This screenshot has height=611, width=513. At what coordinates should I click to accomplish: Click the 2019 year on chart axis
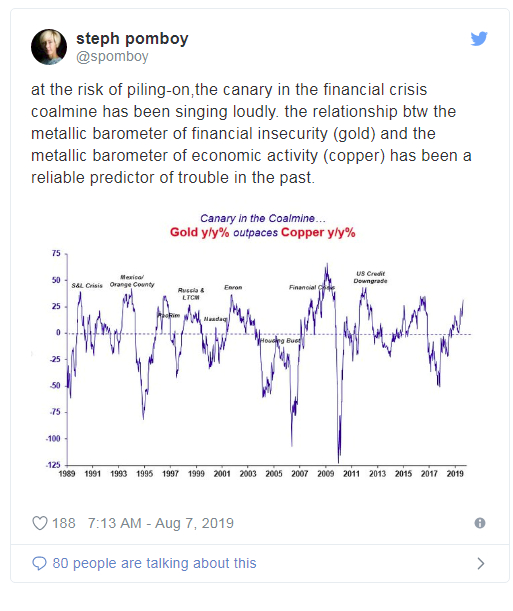pos(455,473)
